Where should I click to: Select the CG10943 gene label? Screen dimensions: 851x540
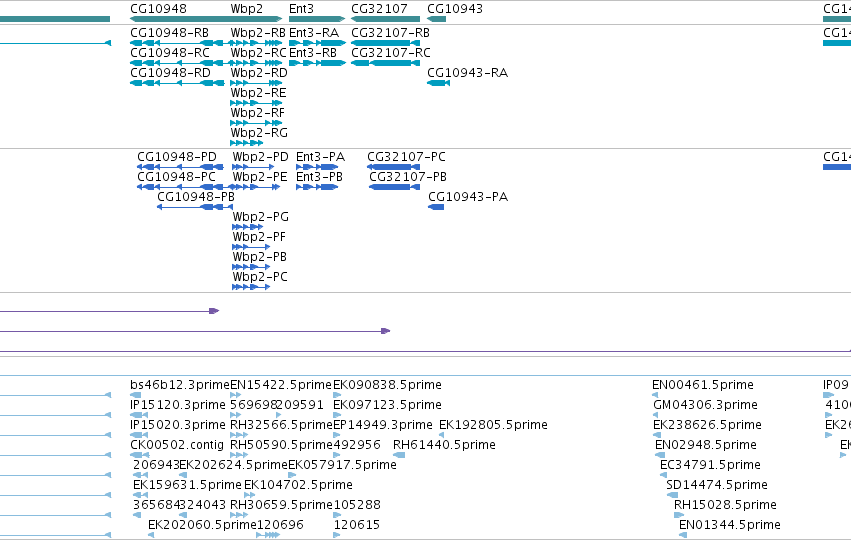tap(455, 9)
